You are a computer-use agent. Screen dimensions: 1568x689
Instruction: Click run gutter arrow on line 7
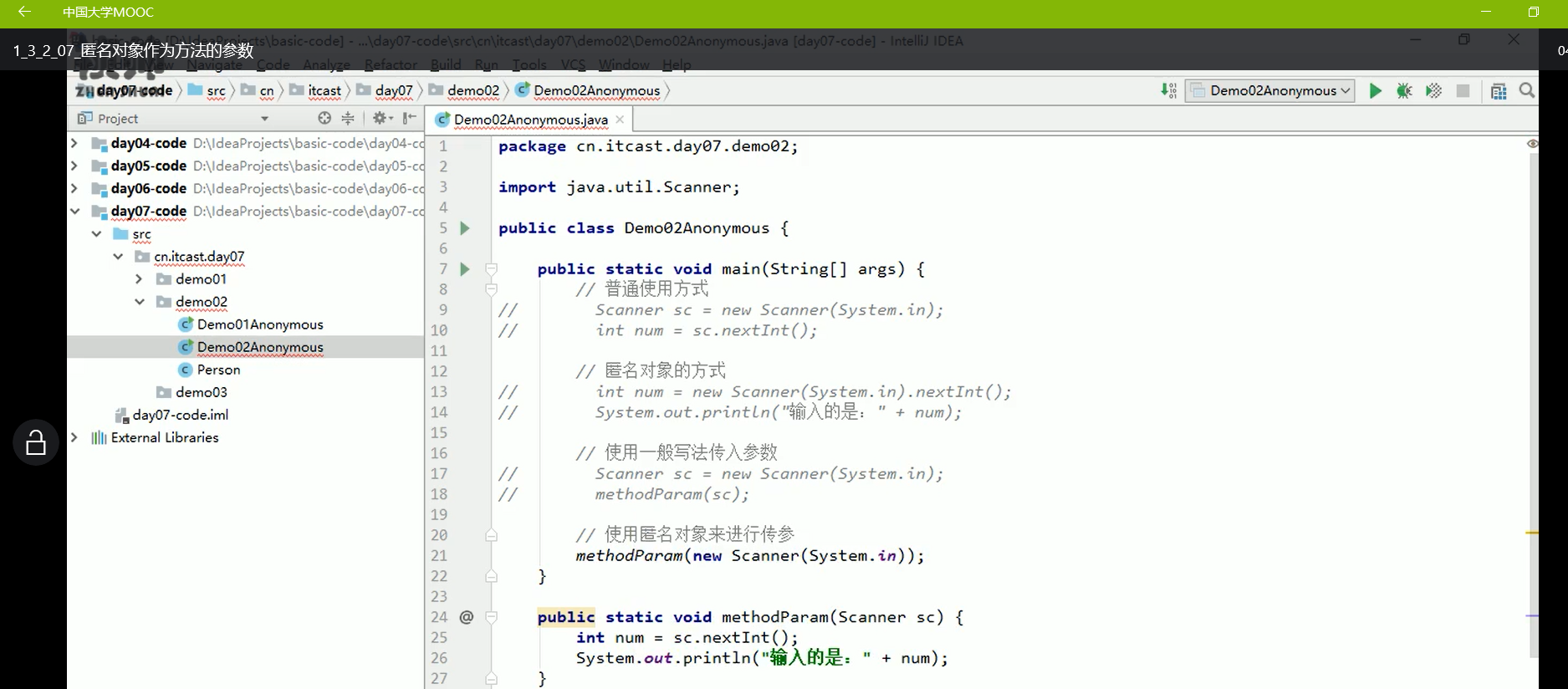[465, 268]
